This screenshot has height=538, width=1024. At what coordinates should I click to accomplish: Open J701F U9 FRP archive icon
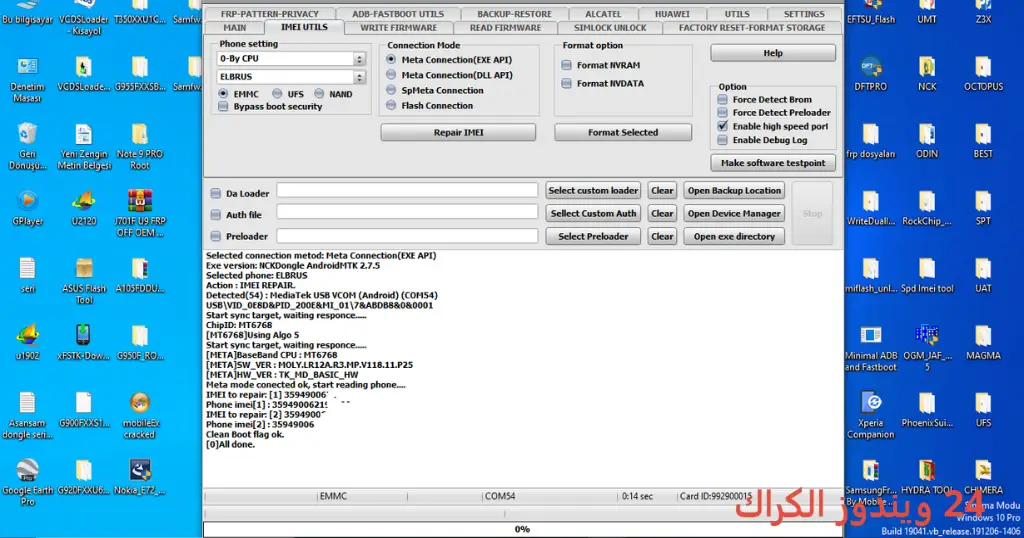[x=140, y=213]
